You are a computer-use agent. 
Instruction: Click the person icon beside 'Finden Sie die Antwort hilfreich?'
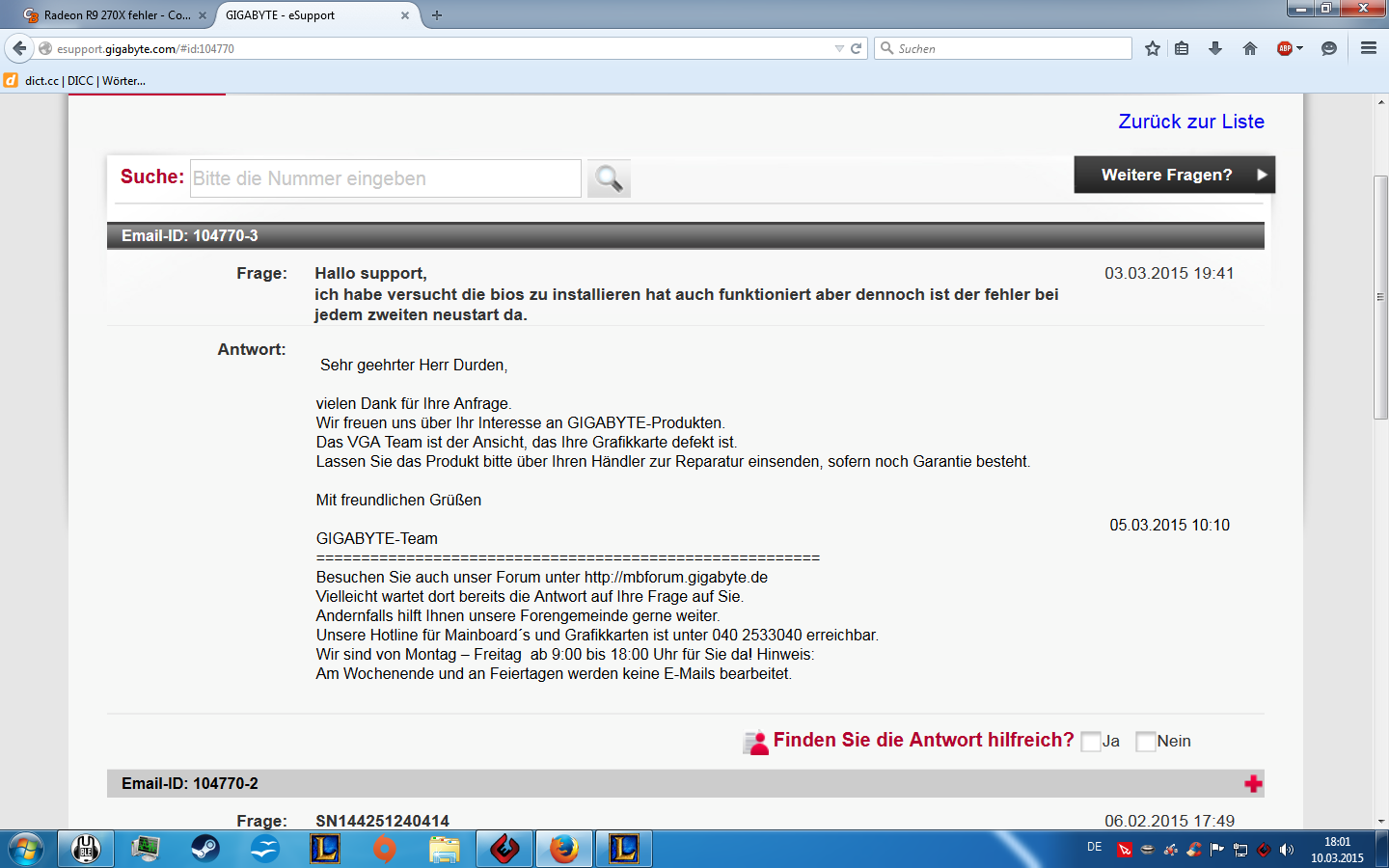(x=756, y=742)
